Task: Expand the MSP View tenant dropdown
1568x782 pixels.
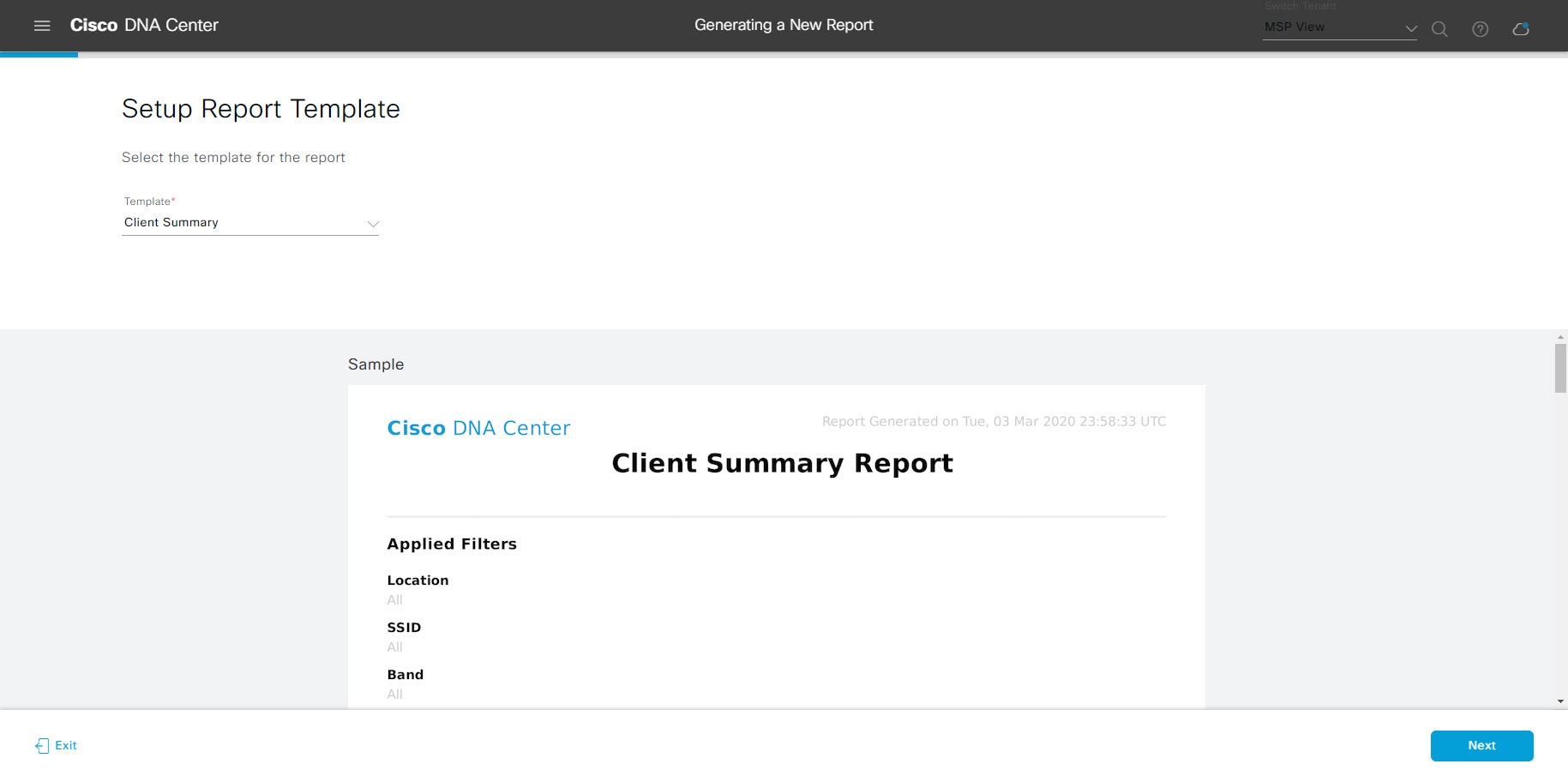Action: [x=1340, y=27]
